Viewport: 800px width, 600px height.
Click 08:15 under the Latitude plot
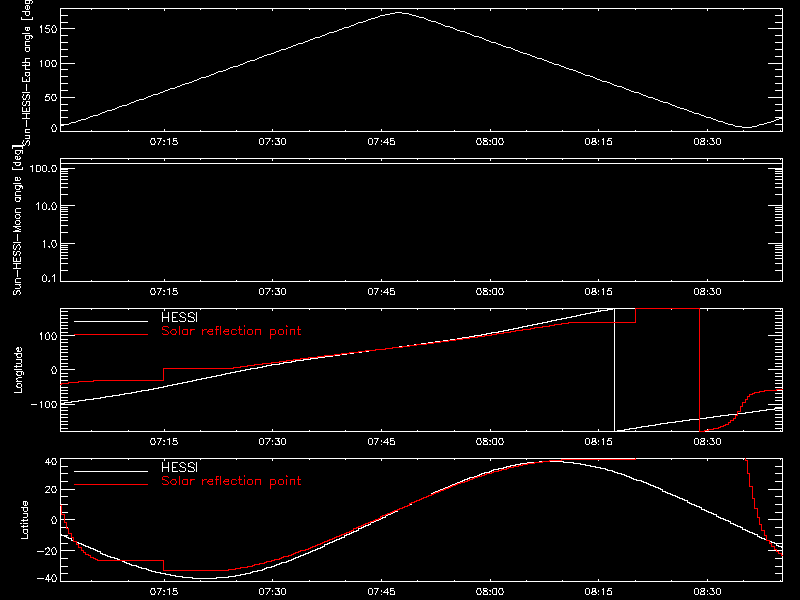pos(598,592)
